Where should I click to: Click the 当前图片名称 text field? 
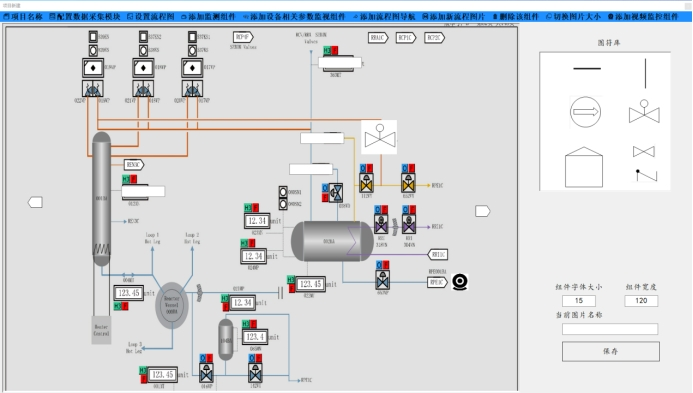coord(610,329)
